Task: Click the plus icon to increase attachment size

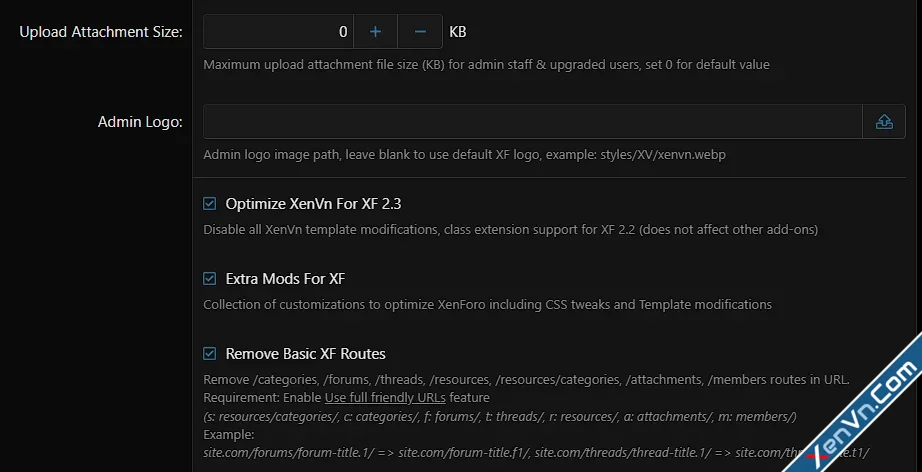Action: coord(376,32)
